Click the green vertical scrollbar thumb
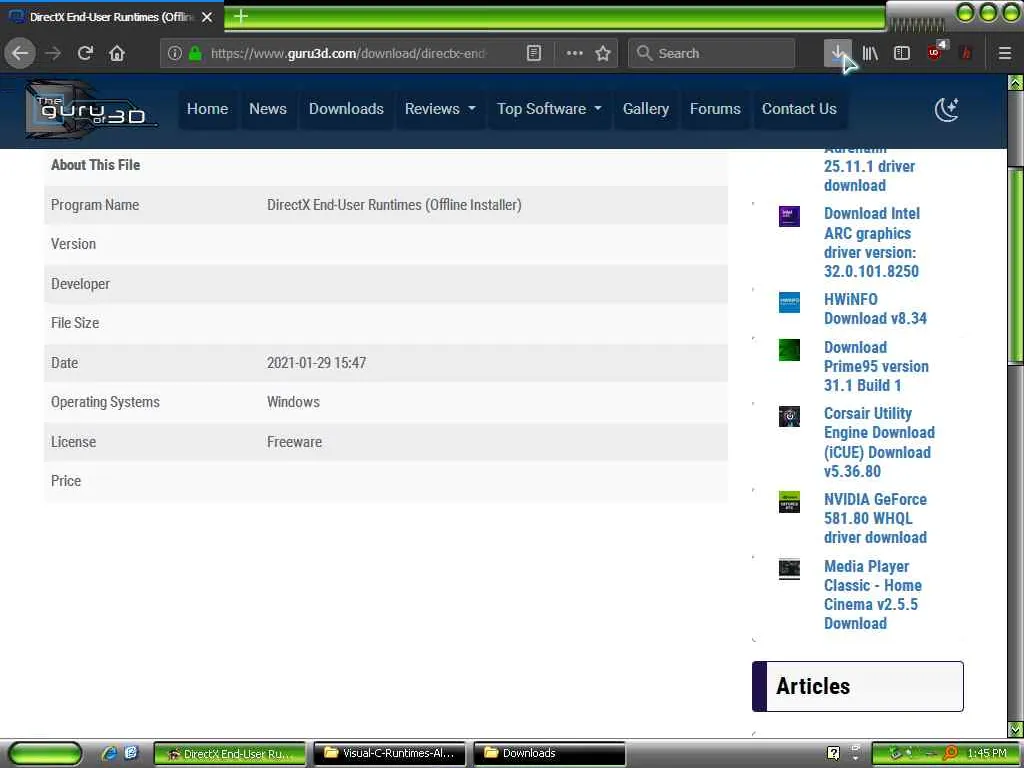Screen dimensions: 1024x768 pyautogui.click(x=1016, y=264)
